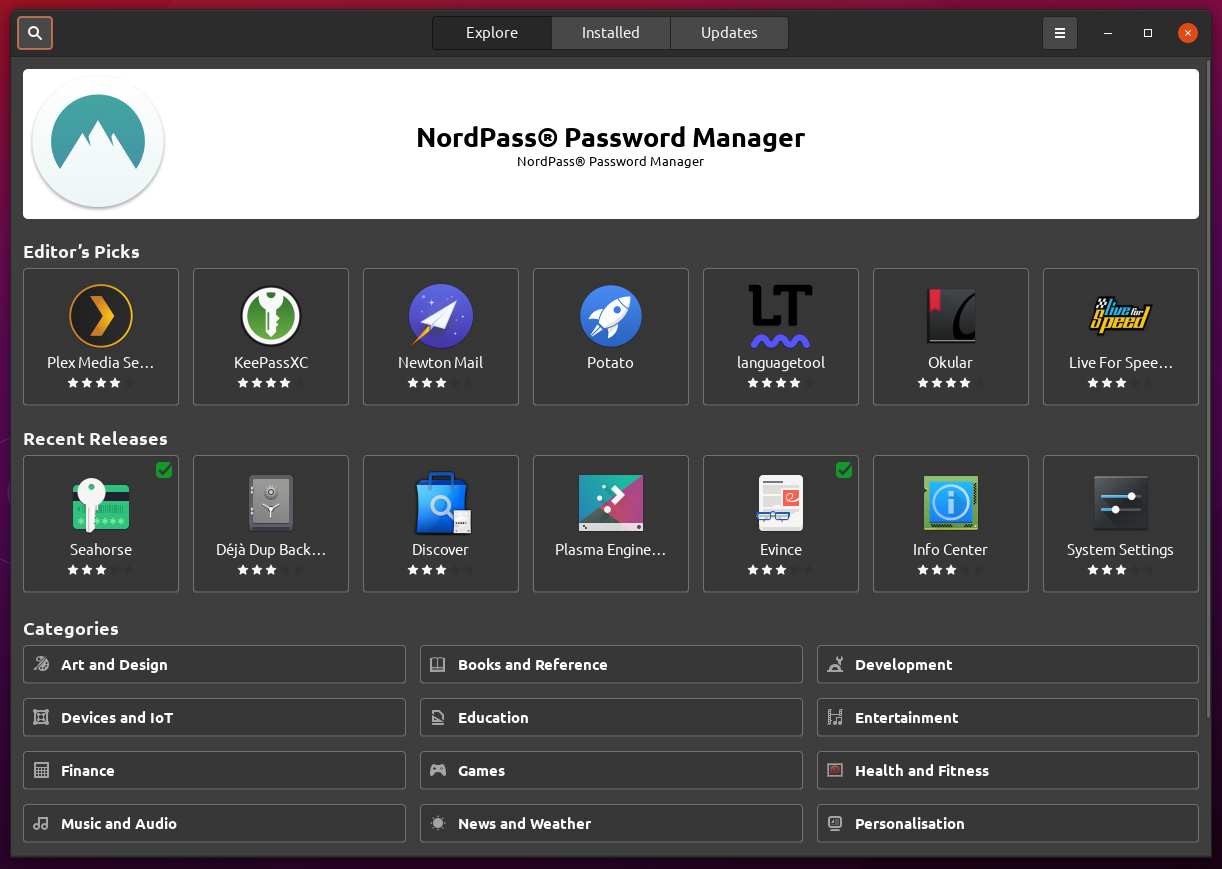The image size is (1222, 869).
Task: Click the Art and Design palette icon
Action: point(41,664)
